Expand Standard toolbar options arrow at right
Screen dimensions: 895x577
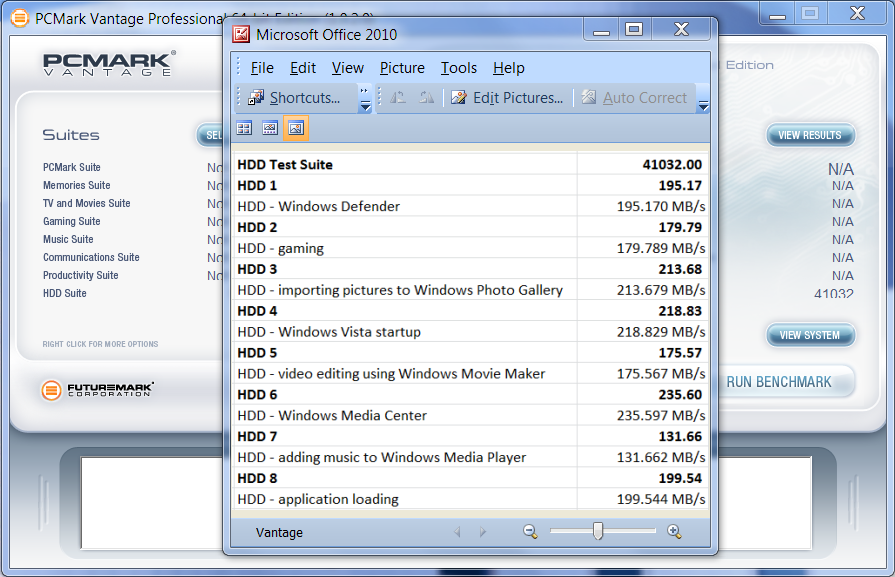point(703,98)
